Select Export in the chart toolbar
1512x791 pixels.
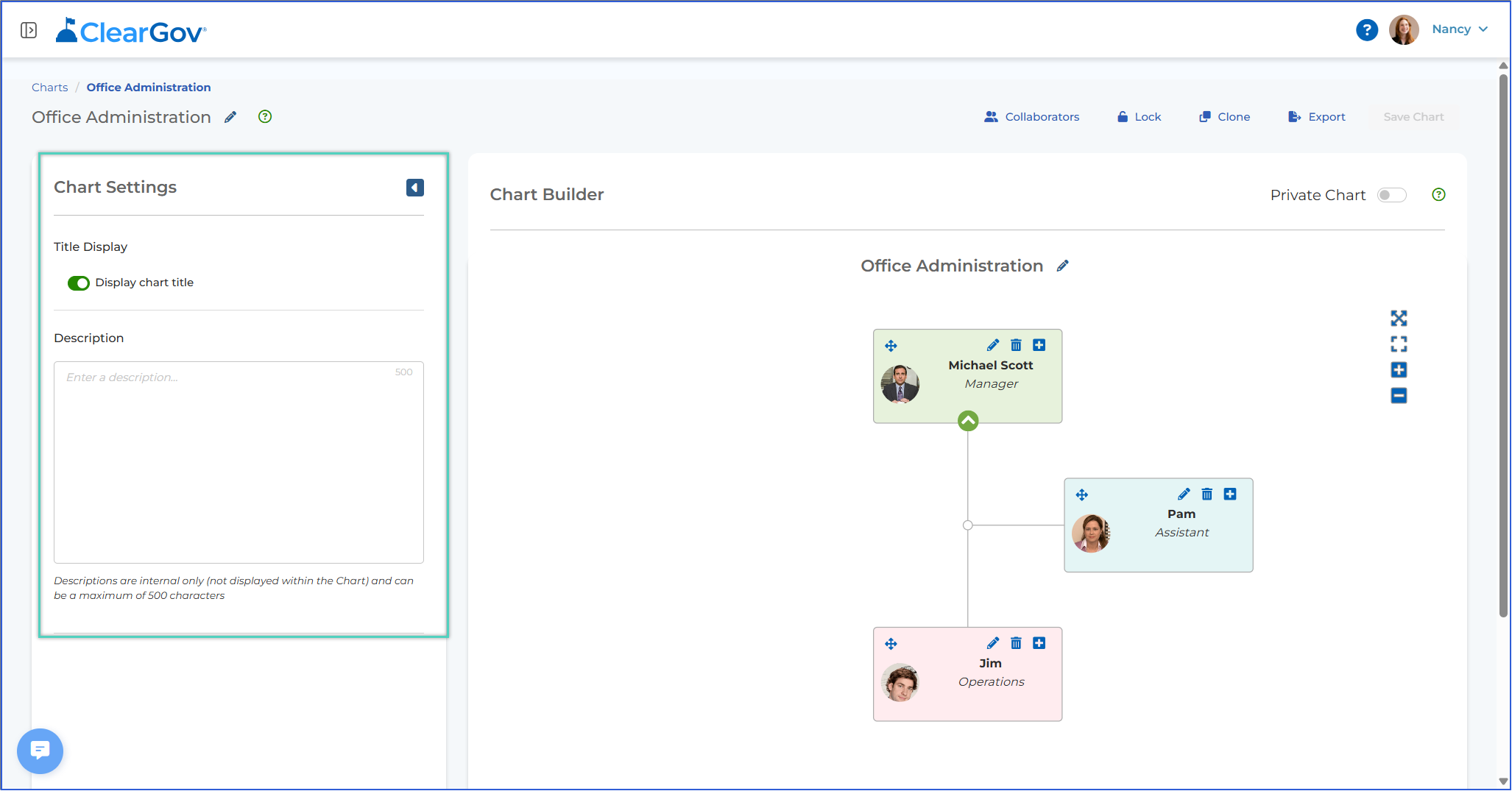tap(1317, 117)
